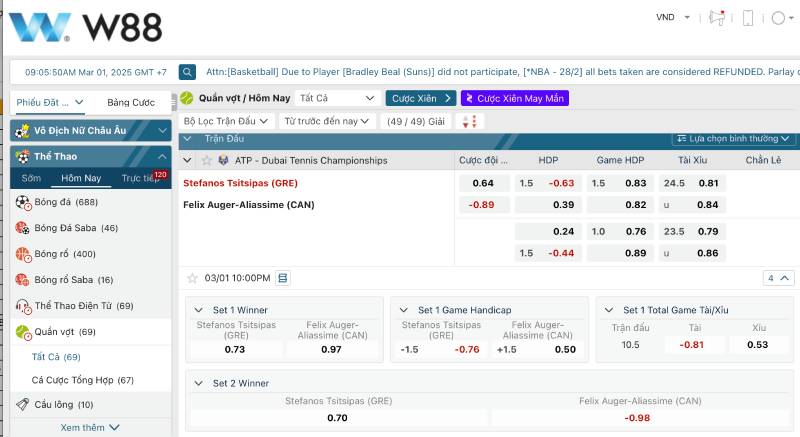Screen dimensions: 800x437
Task: Switch to Sớm tab
Action: click(31, 178)
